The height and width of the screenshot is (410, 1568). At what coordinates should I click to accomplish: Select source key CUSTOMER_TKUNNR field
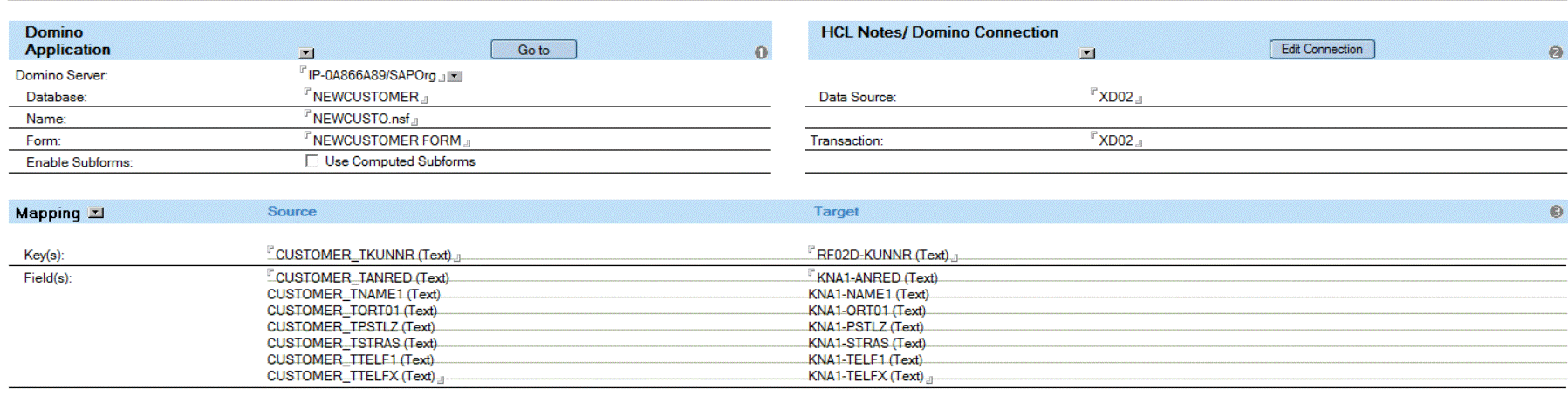363,255
